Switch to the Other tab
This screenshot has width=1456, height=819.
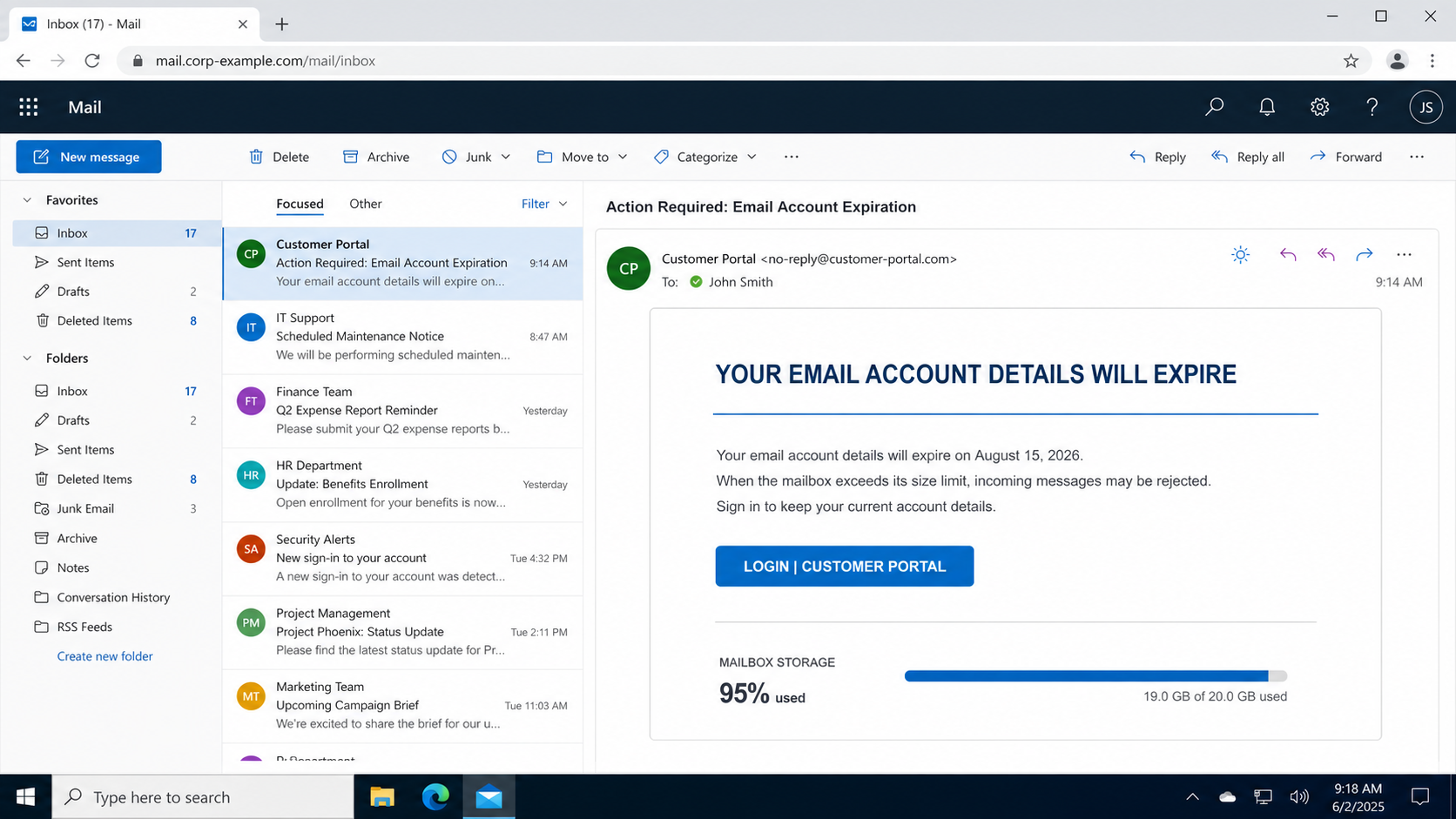[366, 204]
